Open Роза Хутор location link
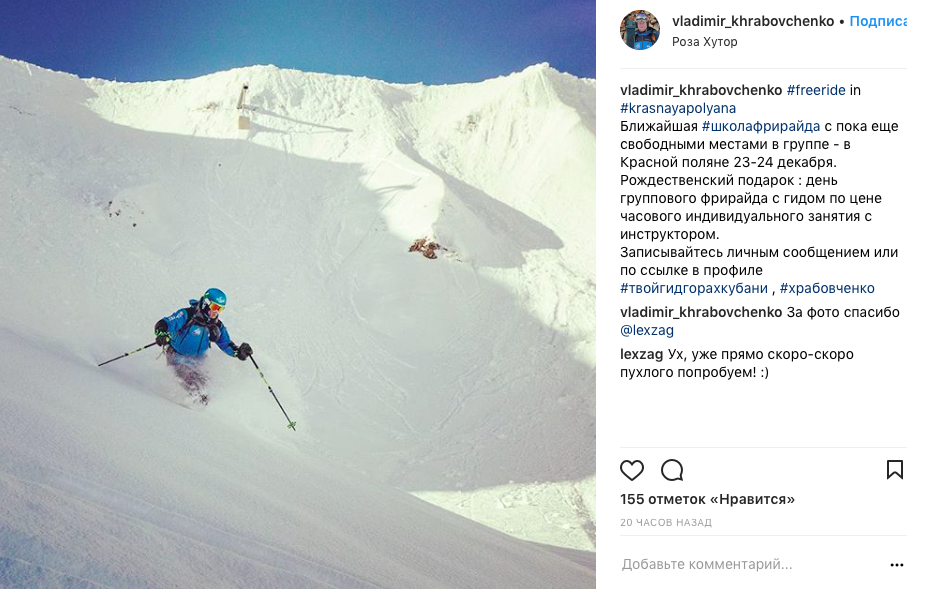Image resolution: width=929 pixels, height=589 pixels. pos(704,41)
